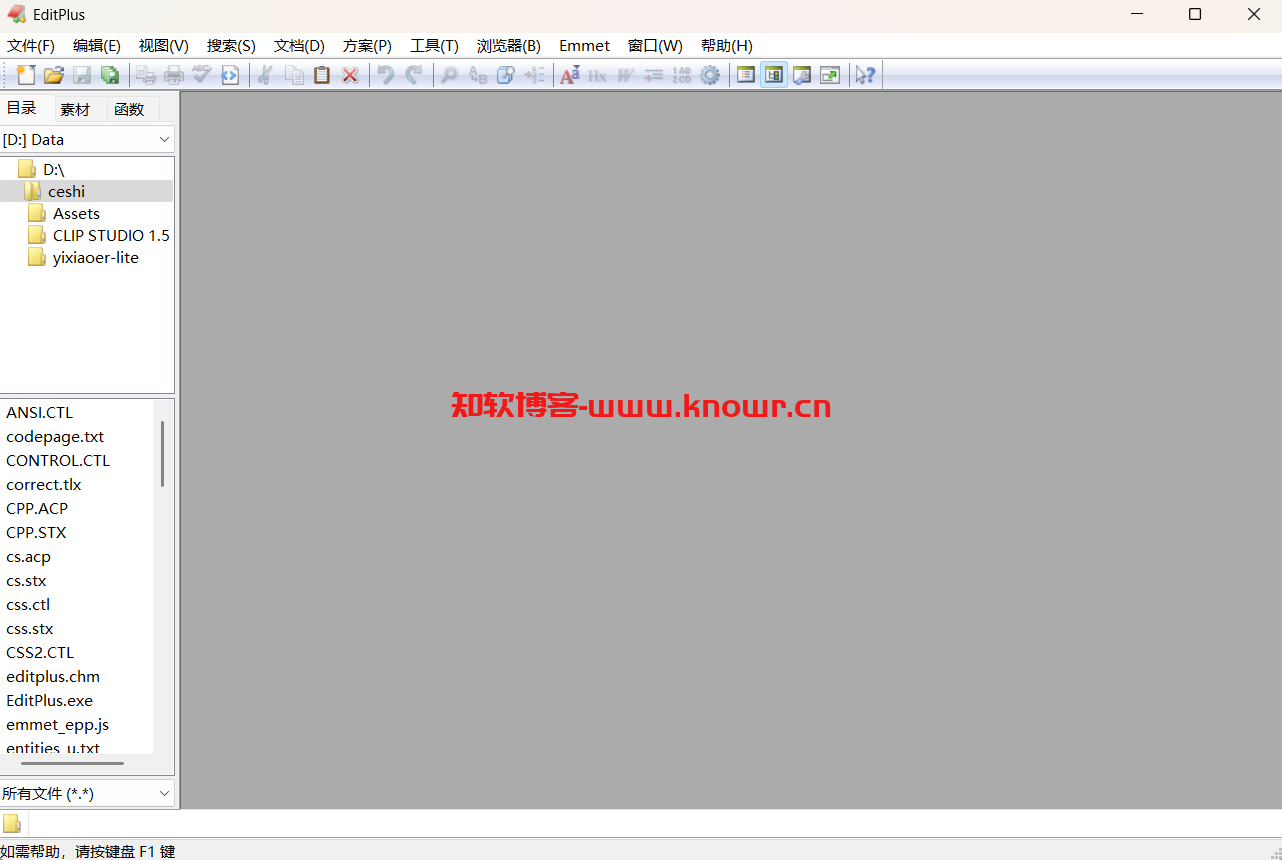The height and width of the screenshot is (860, 1282).
Task: Open Print Preview from the toolbar
Action: click(x=146, y=75)
